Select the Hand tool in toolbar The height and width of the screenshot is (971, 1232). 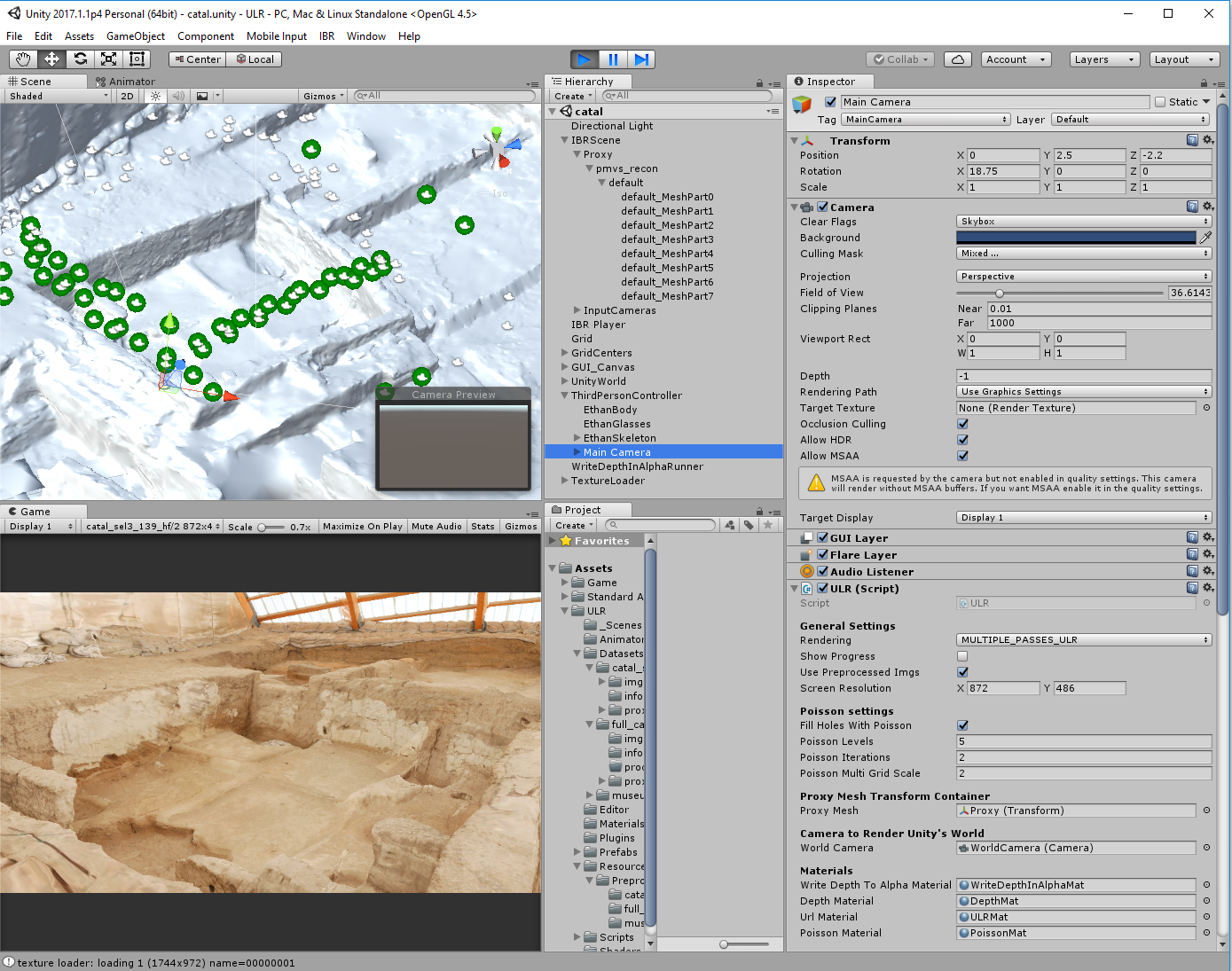(23, 59)
